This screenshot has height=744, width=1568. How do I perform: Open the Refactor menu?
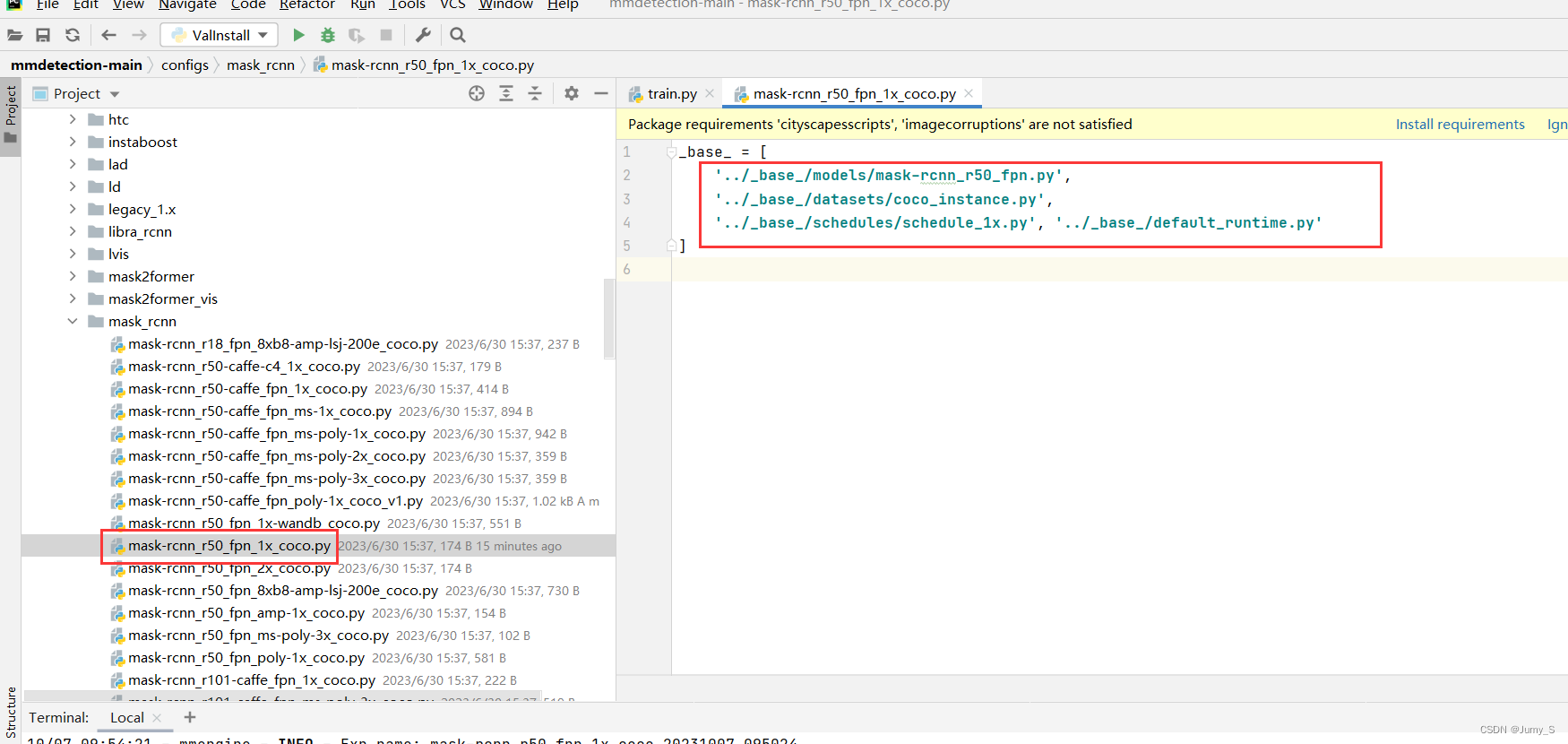tap(306, 4)
